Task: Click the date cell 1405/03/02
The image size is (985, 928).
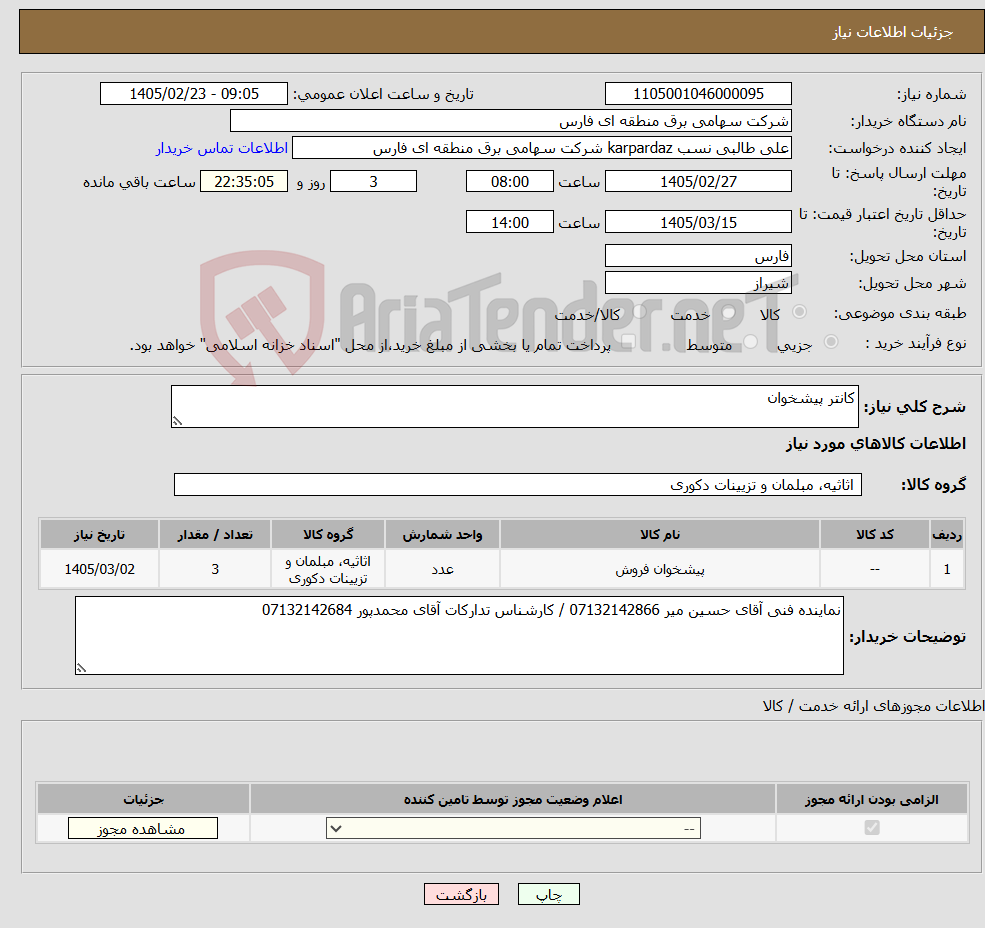Action: click(99, 569)
